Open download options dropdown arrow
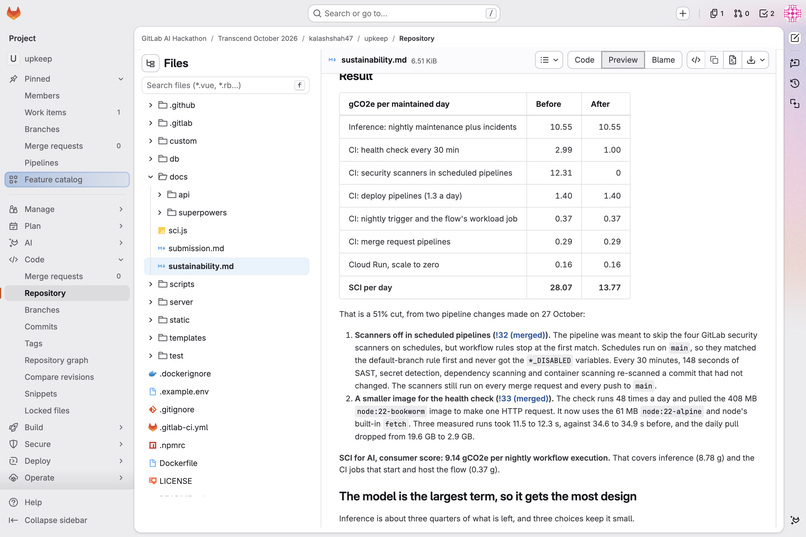Image resolution: width=806 pixels, height=537 pixels. (x=762, y=60)
